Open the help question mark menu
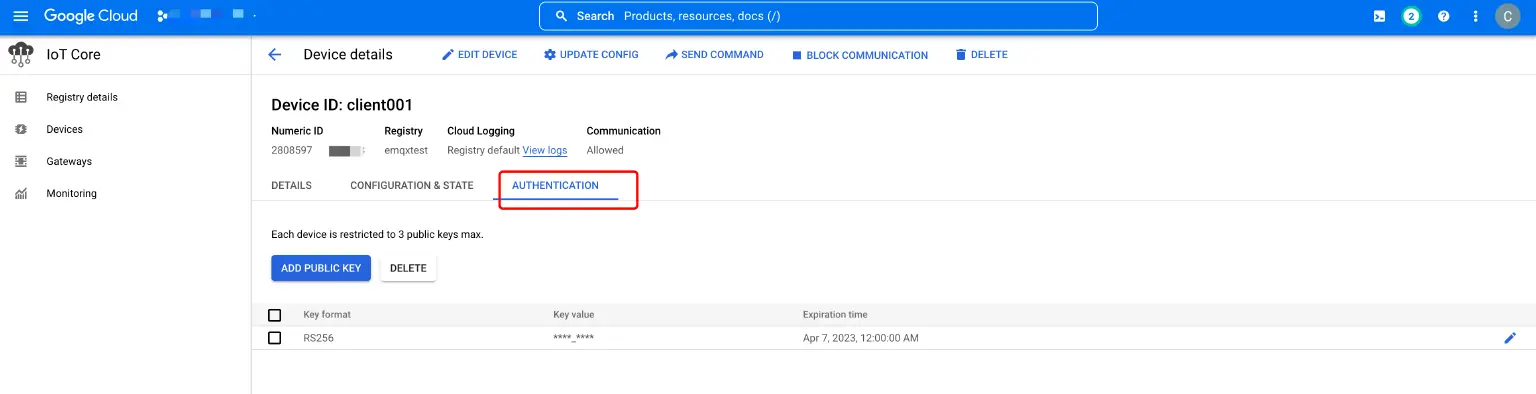This screenshot has height=394, width=1536. [x=1443, y=16]
